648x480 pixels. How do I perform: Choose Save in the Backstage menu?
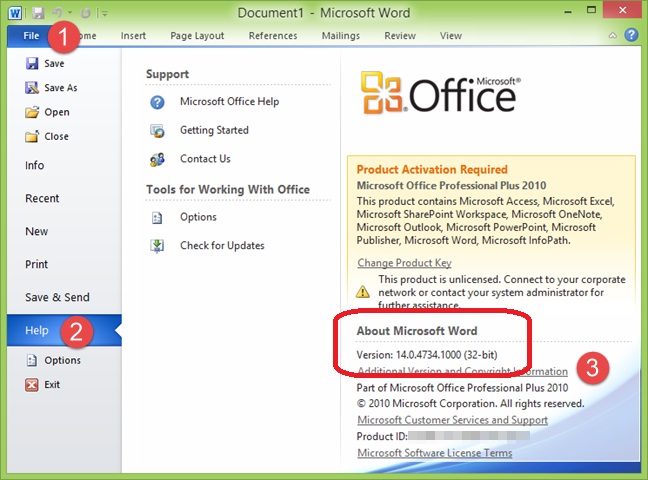[54, 63]
